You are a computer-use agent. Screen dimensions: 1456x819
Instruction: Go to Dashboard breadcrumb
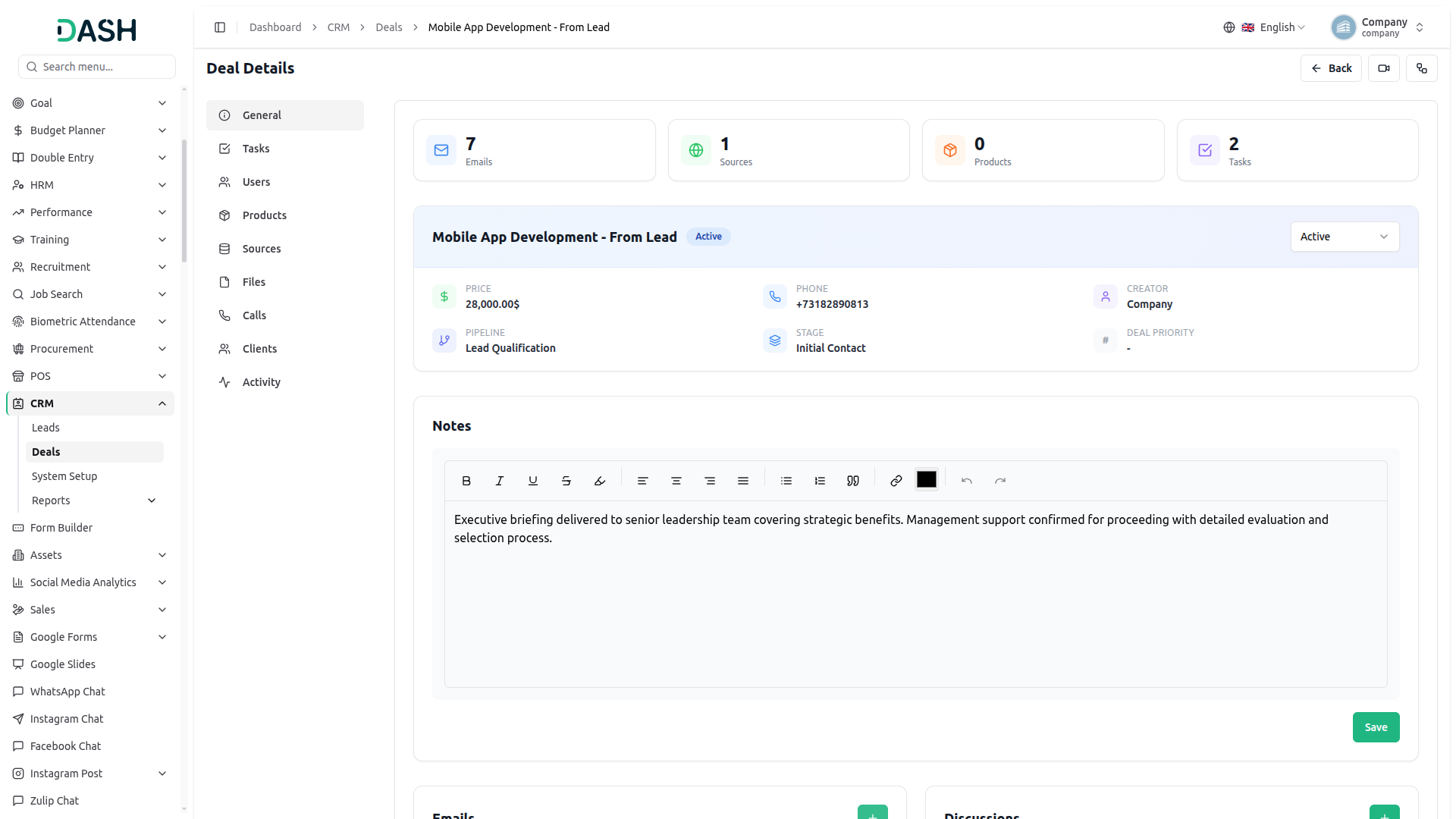[275, 27]
